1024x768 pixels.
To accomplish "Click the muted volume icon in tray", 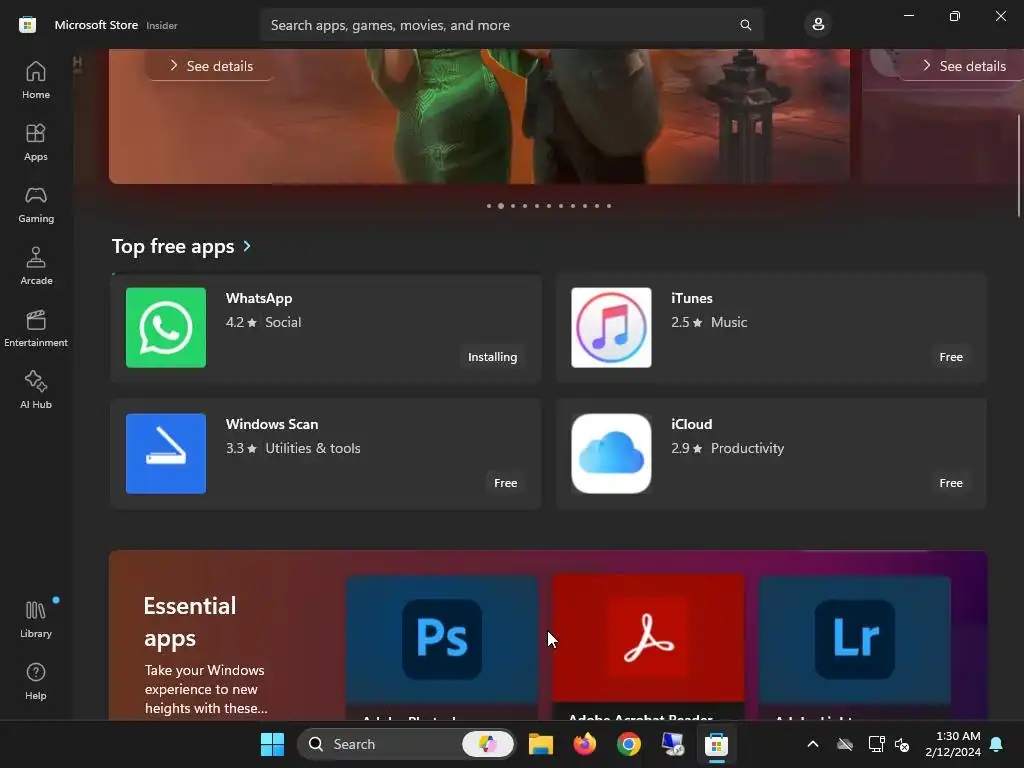I will coord(902,744).
